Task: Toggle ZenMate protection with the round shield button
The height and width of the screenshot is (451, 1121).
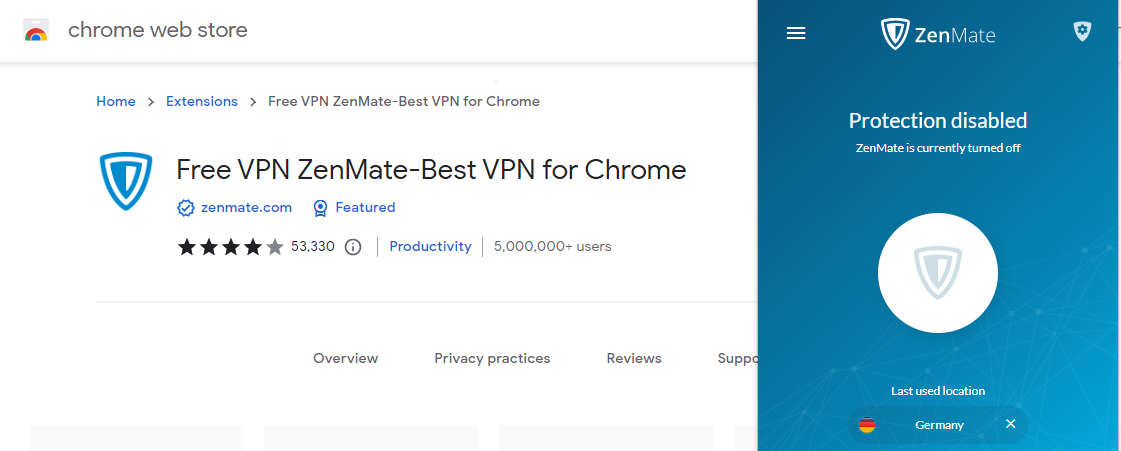Action: (938, 271)
